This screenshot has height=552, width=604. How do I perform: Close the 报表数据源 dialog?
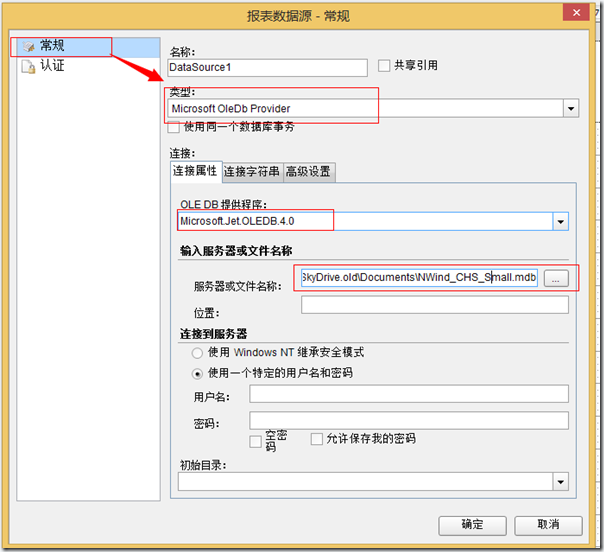point(576,13)
